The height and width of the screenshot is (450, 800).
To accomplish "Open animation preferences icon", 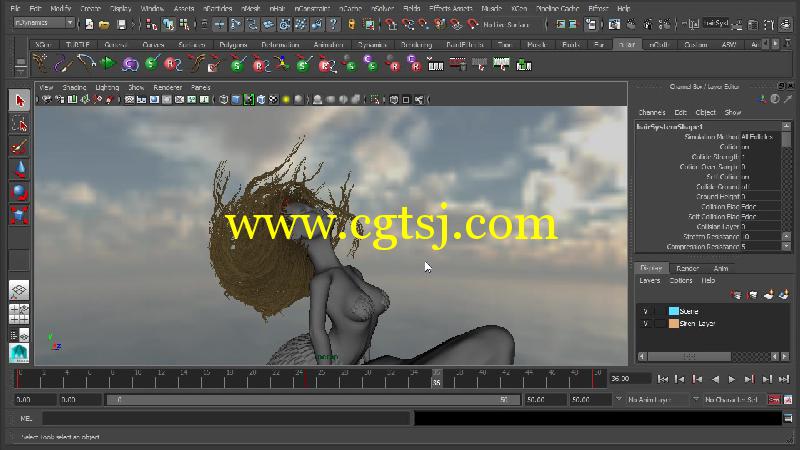I will [x=788, y=399].
